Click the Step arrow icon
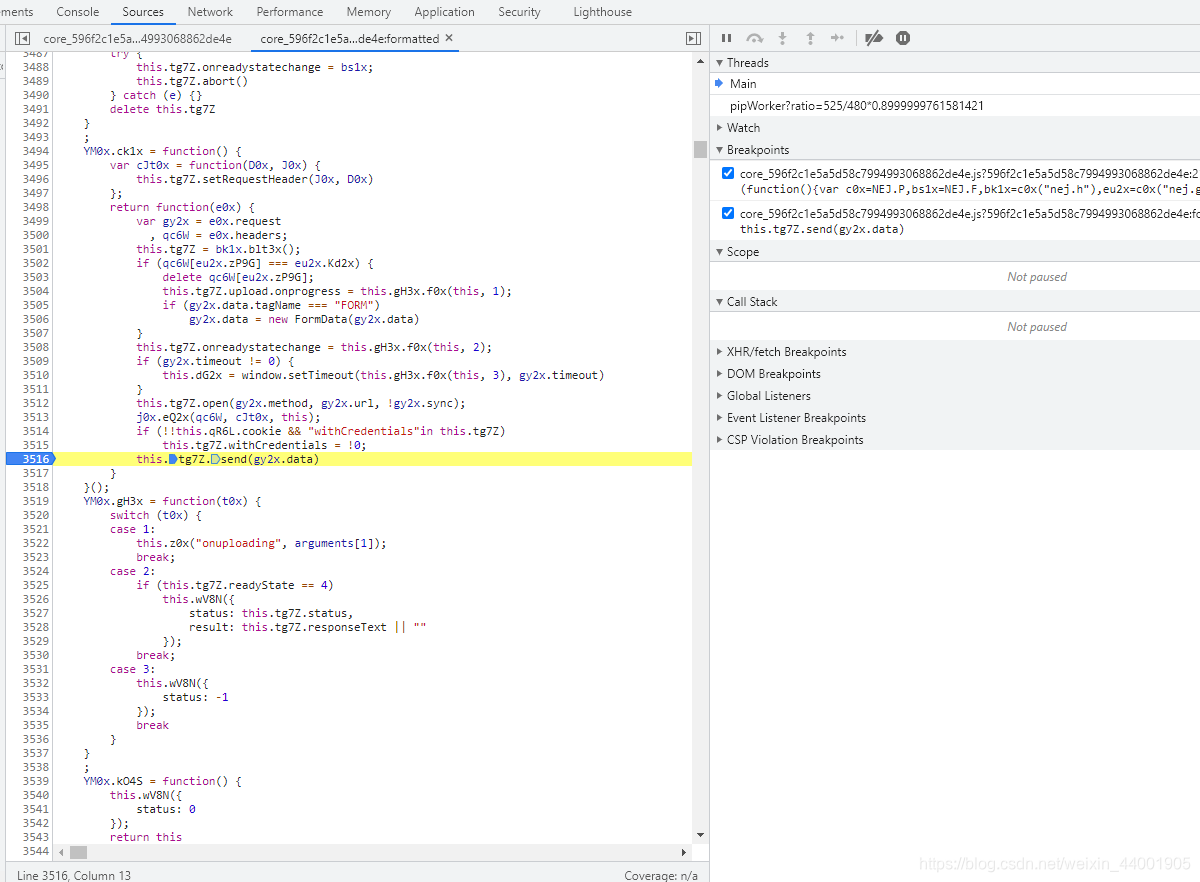This screenshot has height=882, width=1200. 837,38
